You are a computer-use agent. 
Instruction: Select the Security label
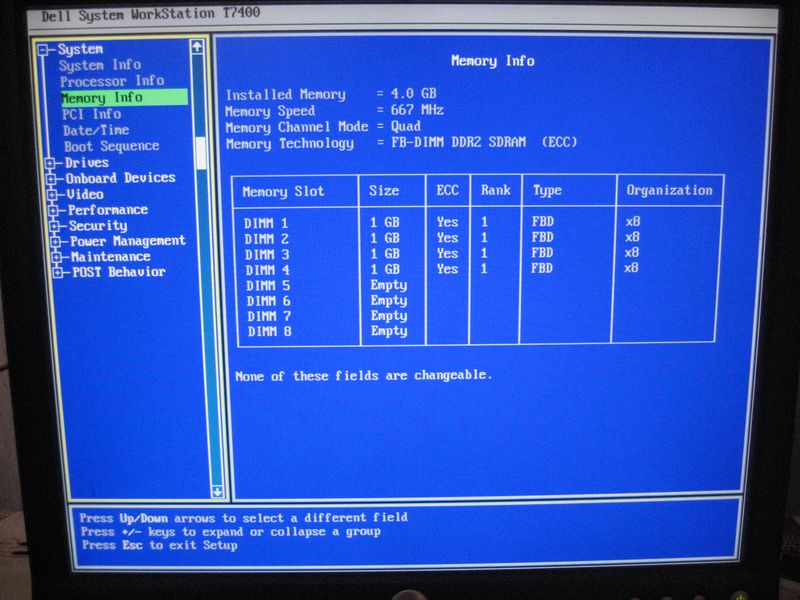coord(98,226)
